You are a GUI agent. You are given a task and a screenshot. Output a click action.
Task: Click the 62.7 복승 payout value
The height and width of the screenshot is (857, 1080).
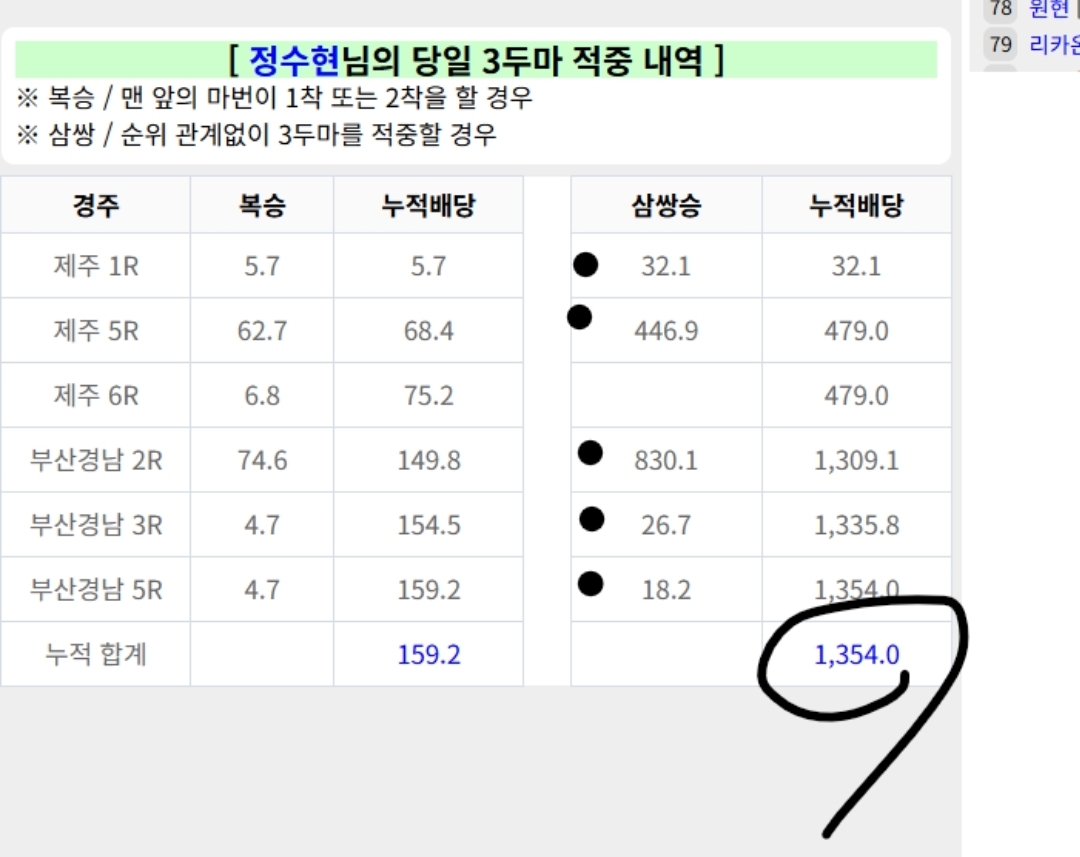tap(262, 331)
